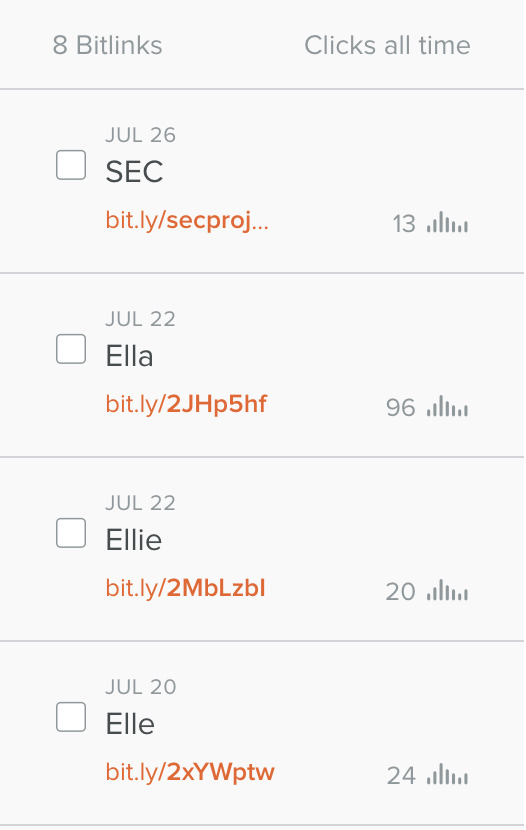Select the SEC bitlink title
The image size is (526, 830).
tap(134, 172)
